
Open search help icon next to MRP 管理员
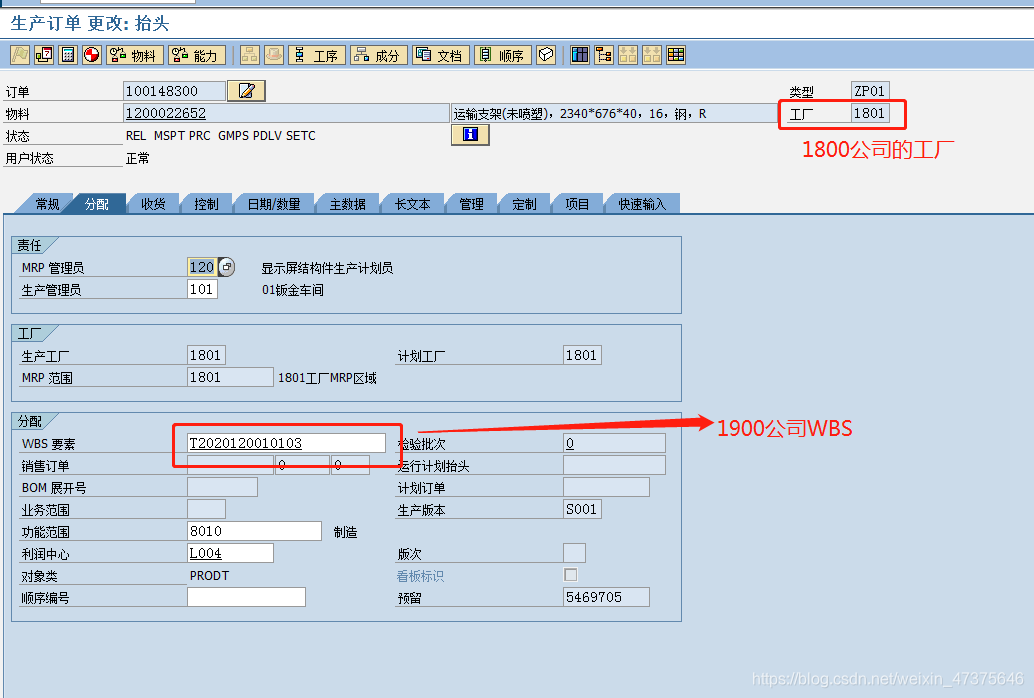point(226,267)
